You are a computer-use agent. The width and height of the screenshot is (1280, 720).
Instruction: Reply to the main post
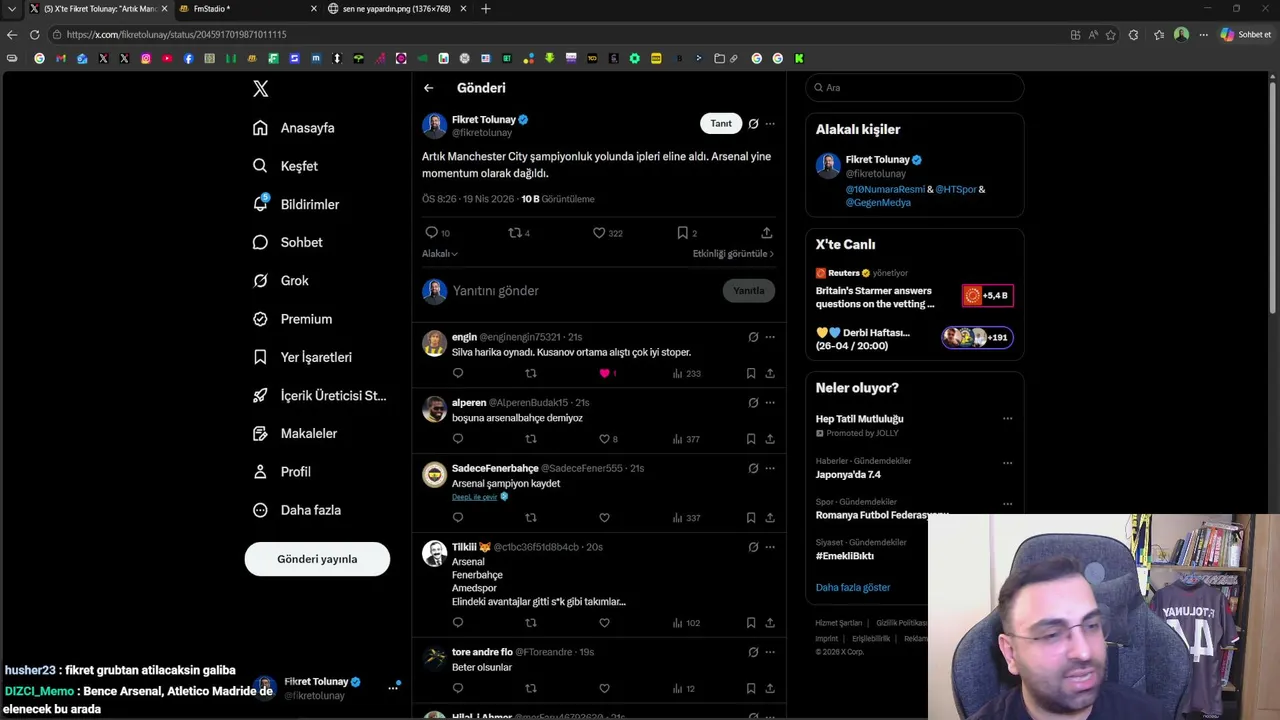click(432, 233)
